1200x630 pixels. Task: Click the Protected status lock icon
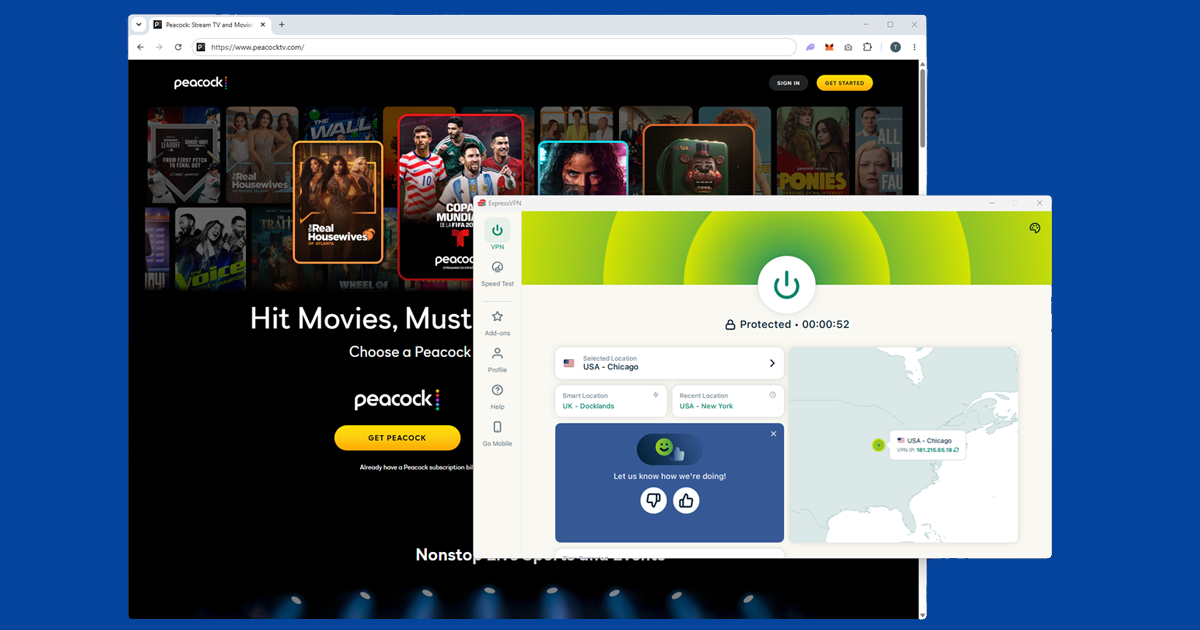tap(730, 325)
